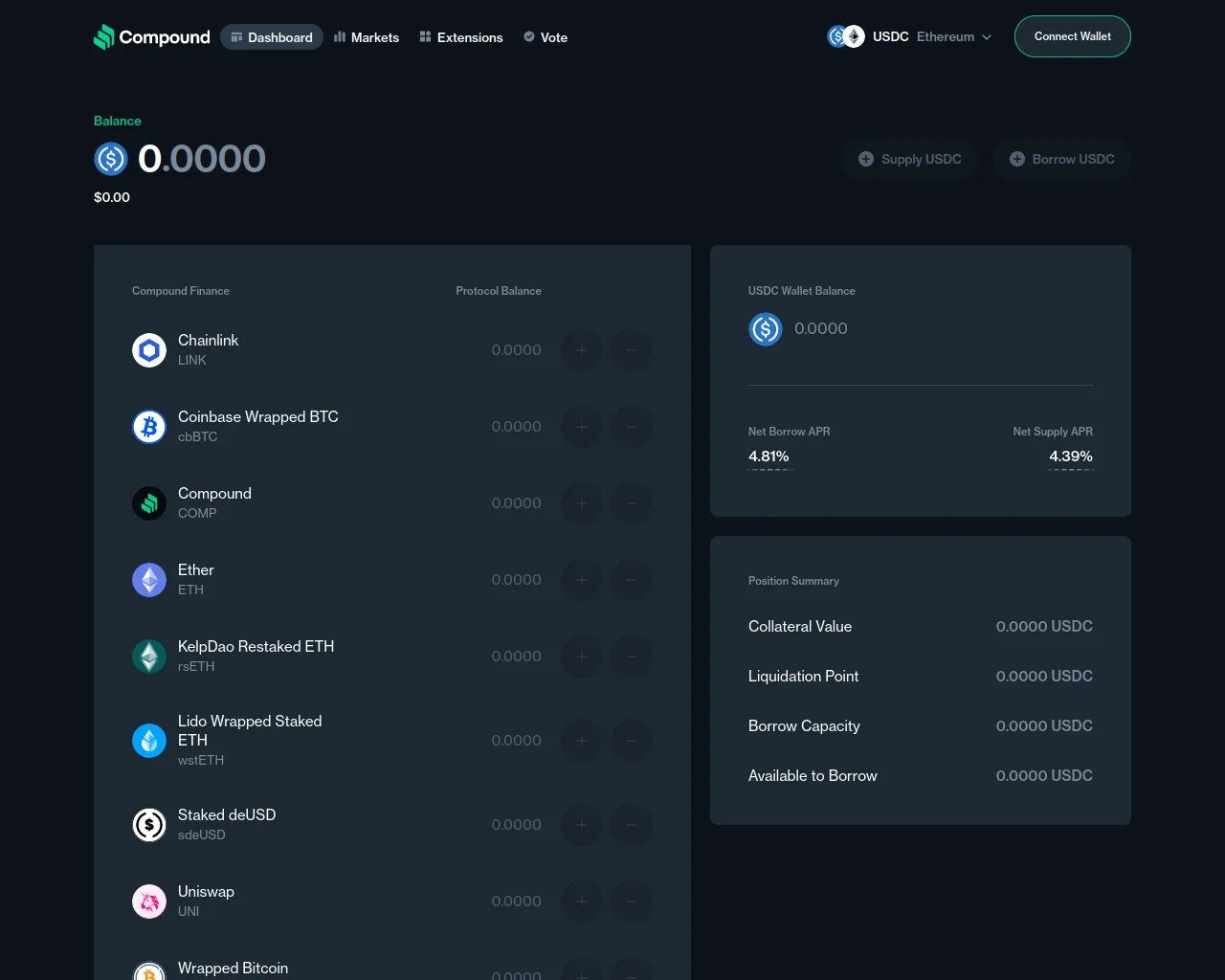Supply Coinbase Wrapped BTC with plus button
The width and height of the screenshot is (1225, 980).
tap(582, 427)
